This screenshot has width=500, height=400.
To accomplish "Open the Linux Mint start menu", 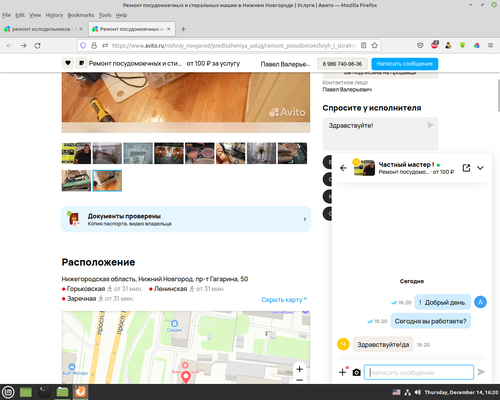I will [8, 392].
